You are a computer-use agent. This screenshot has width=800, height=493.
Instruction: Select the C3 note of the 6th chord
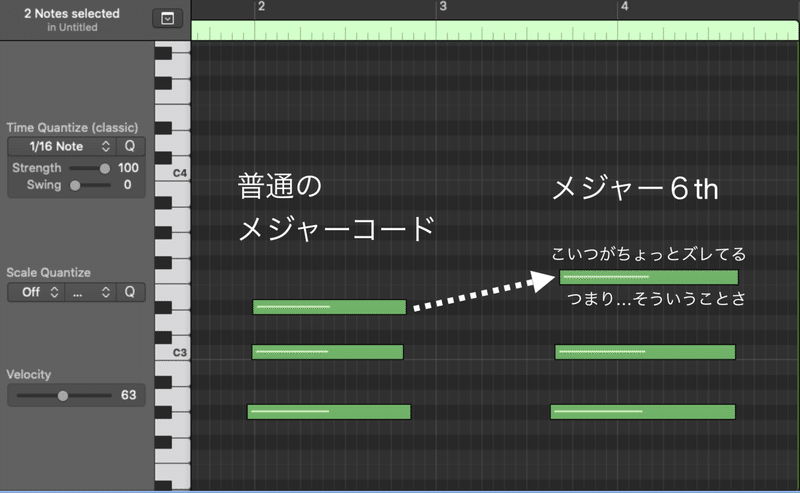645,352
